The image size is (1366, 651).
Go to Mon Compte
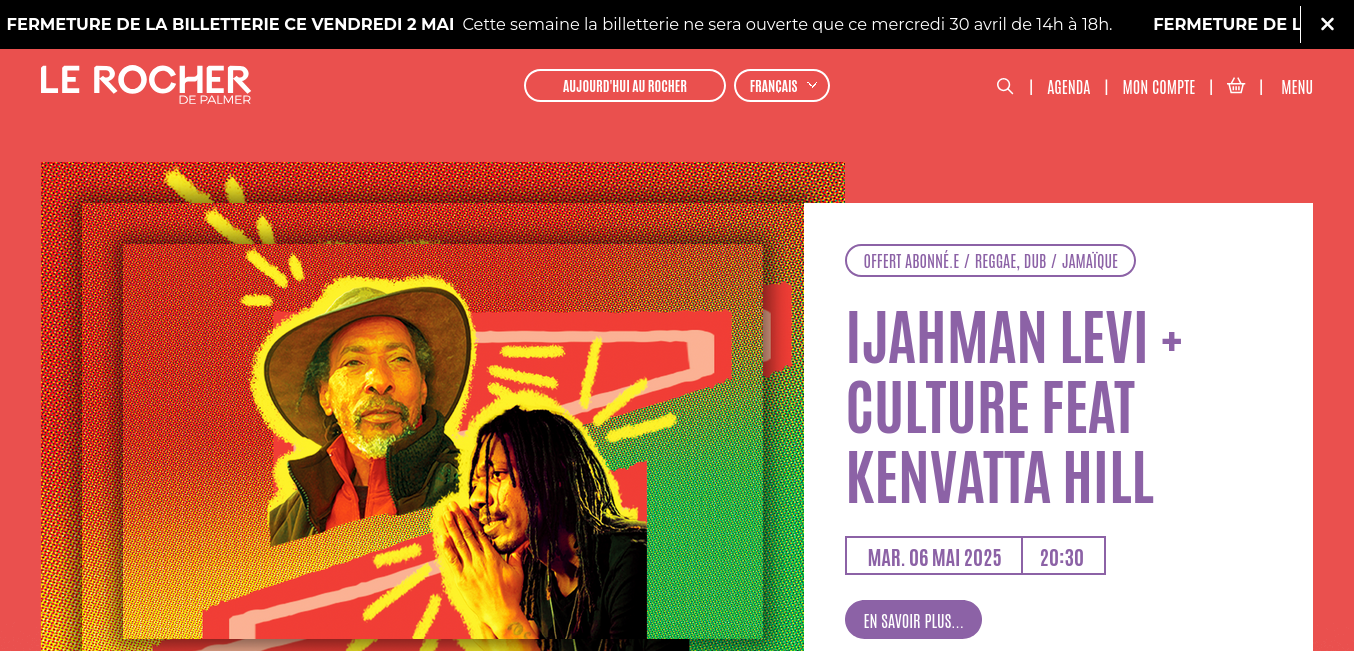(x=1159, y=87)
